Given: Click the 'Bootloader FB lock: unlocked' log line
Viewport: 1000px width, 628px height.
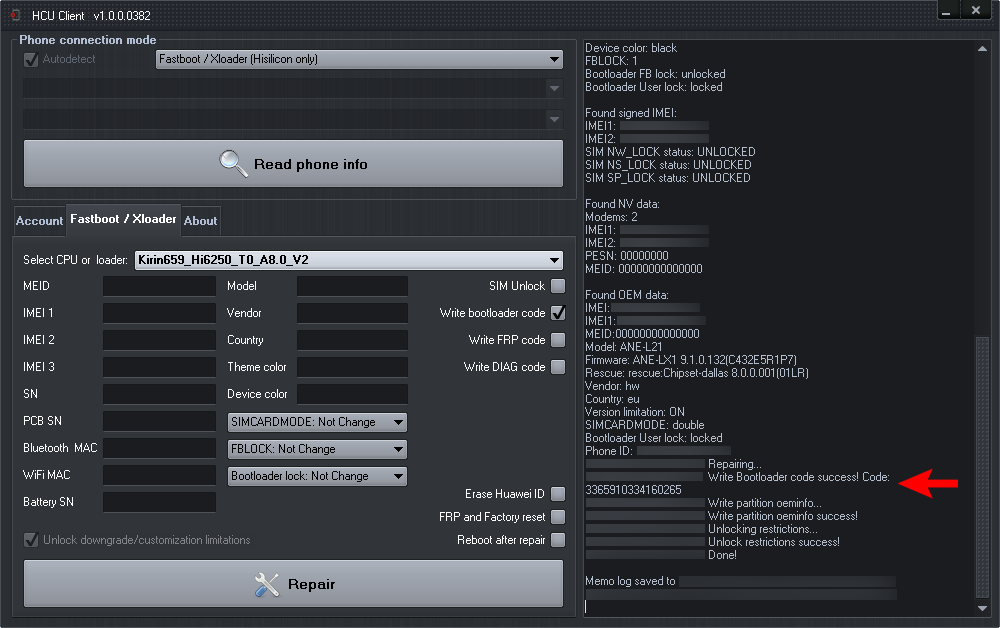Looking at the screenshot, I should point(655,74).
